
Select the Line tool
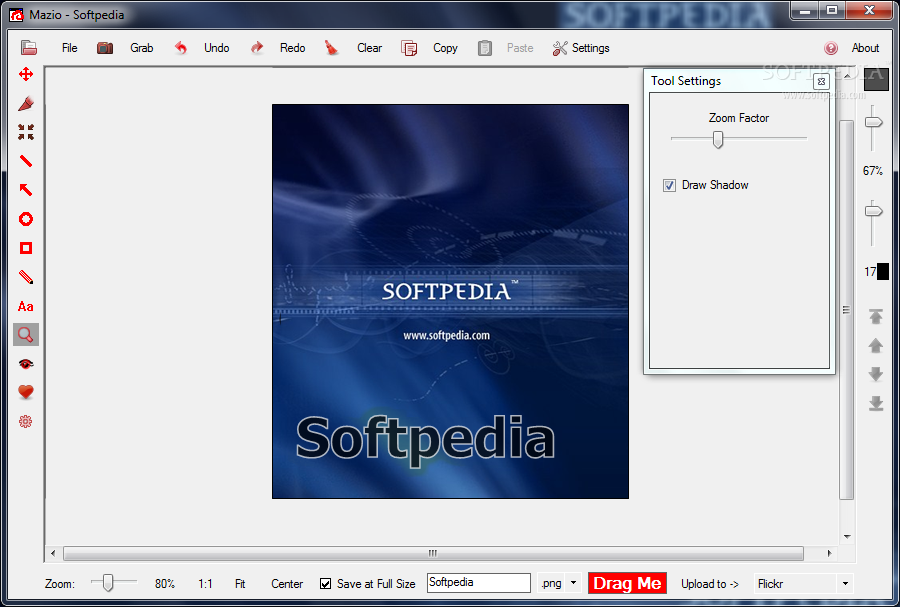26,161
